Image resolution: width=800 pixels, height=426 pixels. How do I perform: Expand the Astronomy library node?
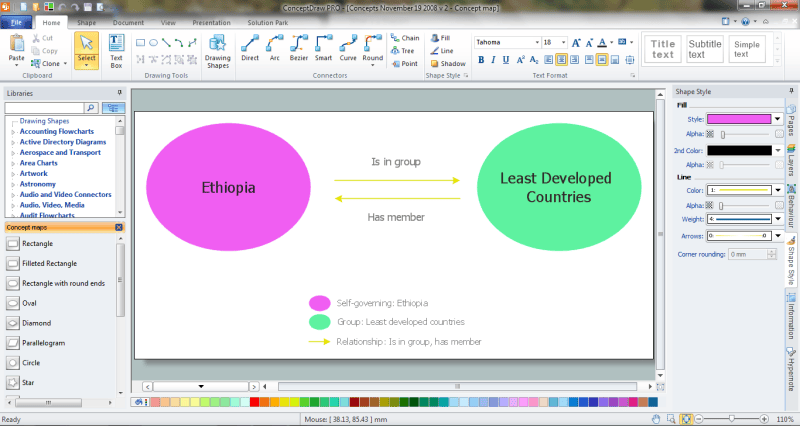tap(13, 185)
